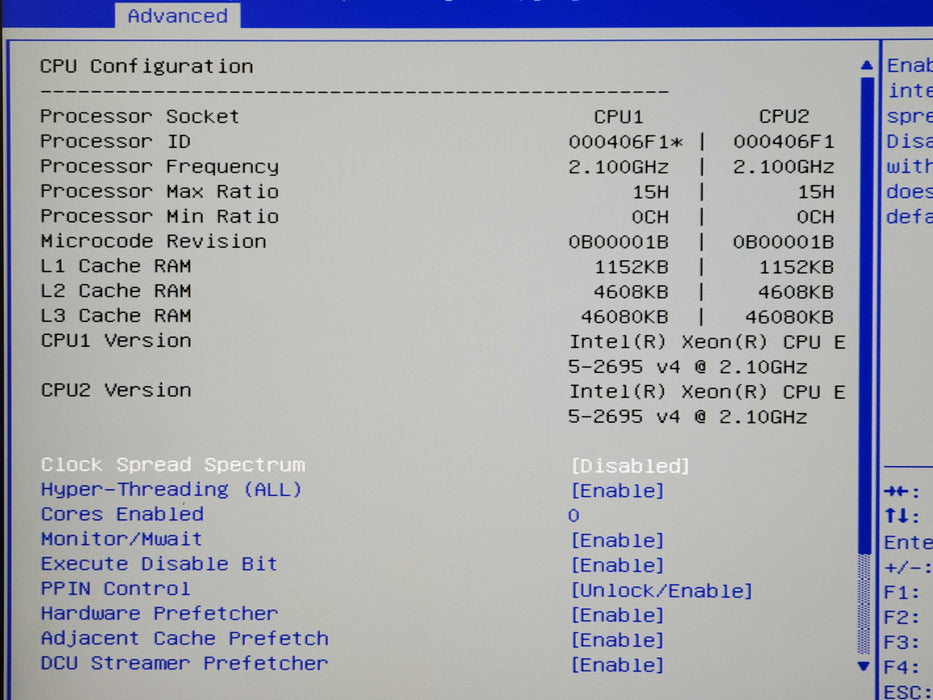Click the scrollbar up arrow
The width and height of the screenshot is (933, 700).
coord(866,65)
